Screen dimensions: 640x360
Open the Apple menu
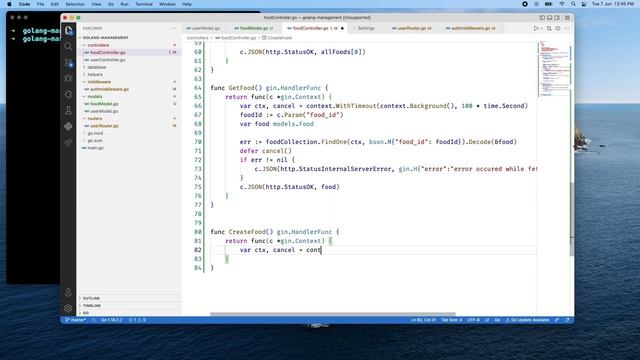9,4
